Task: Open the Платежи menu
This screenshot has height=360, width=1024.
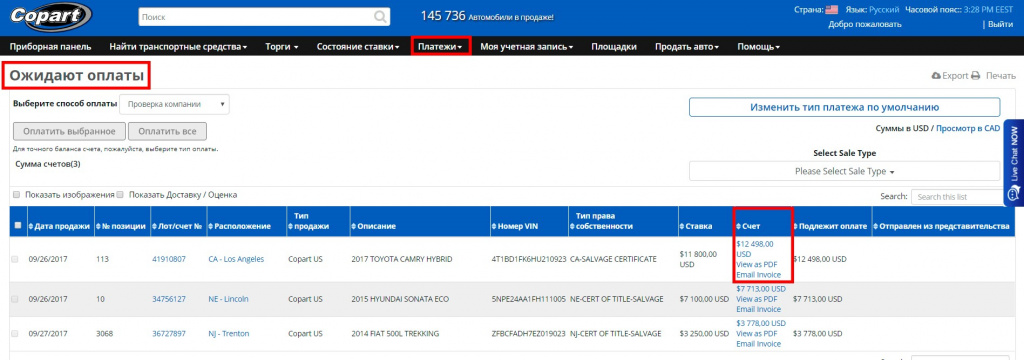Action: click(x=441, y=47)
